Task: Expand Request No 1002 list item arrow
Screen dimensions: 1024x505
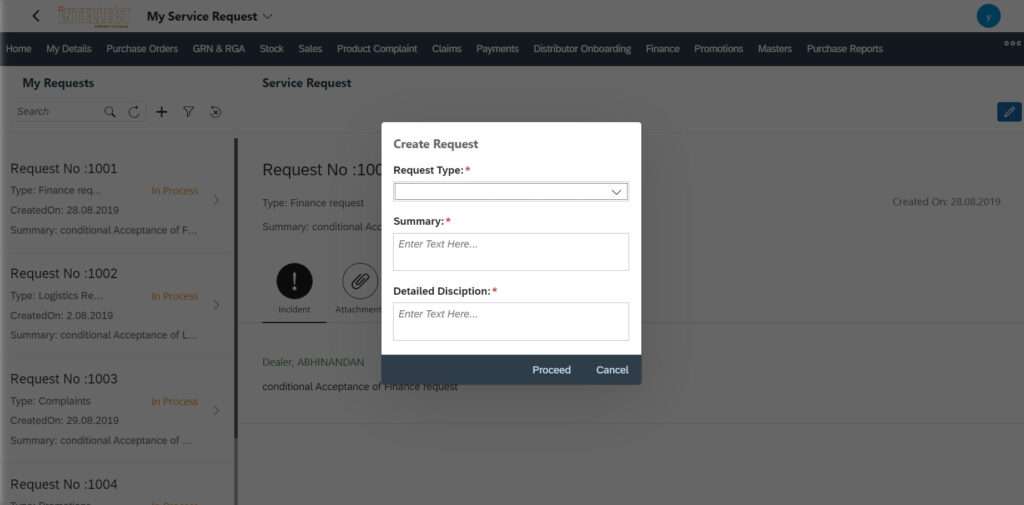Action: tap(217, 305)
